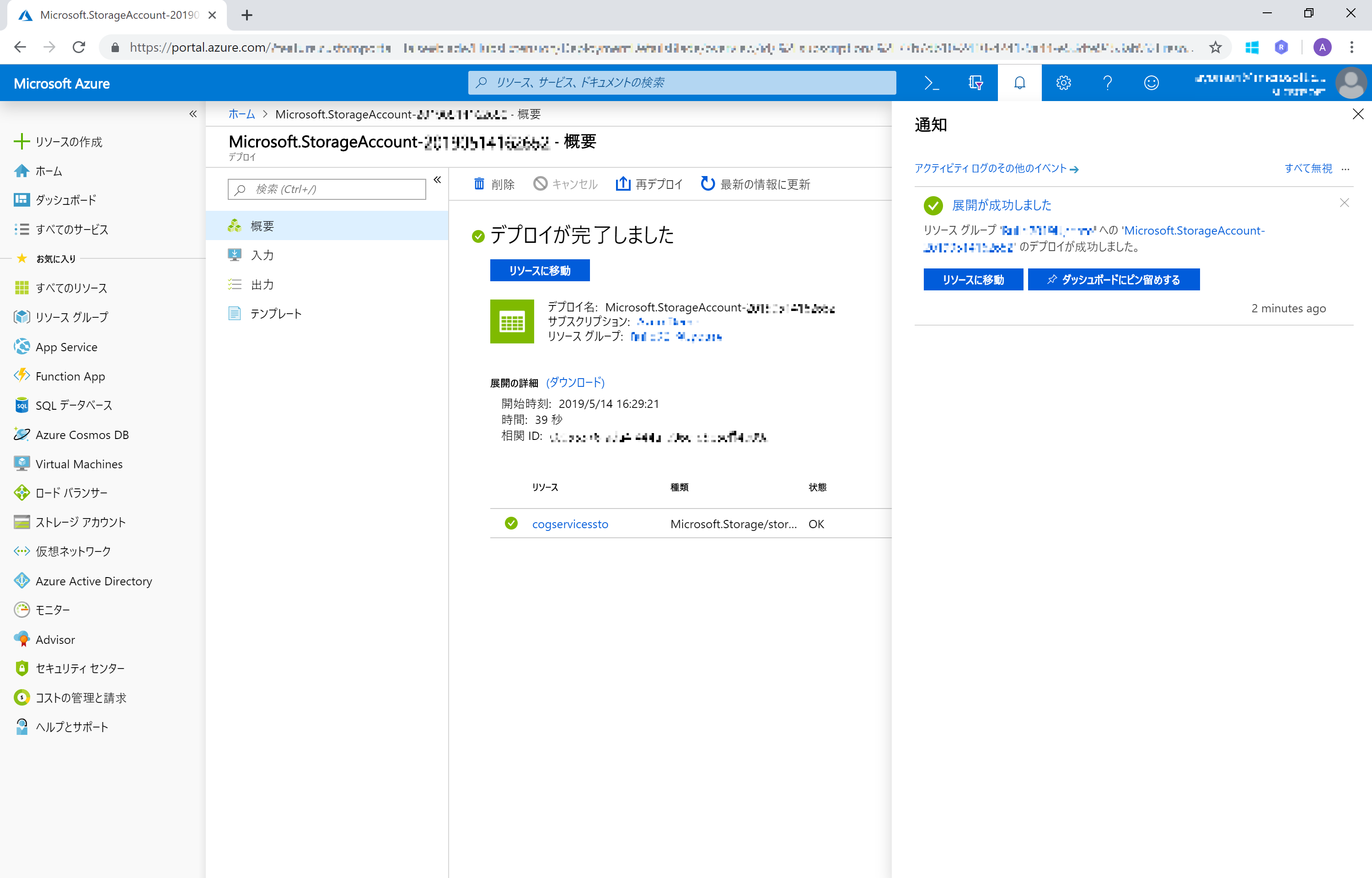Viewport: 1372px width, 878px height.
Task: Collapse the deployment menu pane
Action: point(437,180)
